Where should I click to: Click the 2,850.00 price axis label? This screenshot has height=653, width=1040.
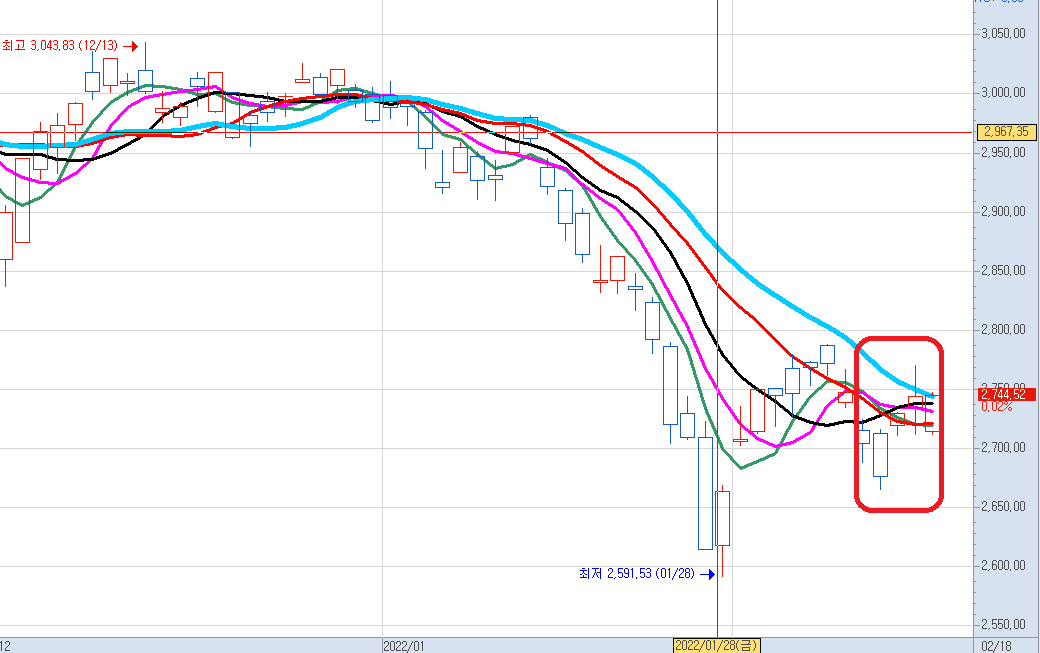pyautogui.click(x=1004, y=270)
